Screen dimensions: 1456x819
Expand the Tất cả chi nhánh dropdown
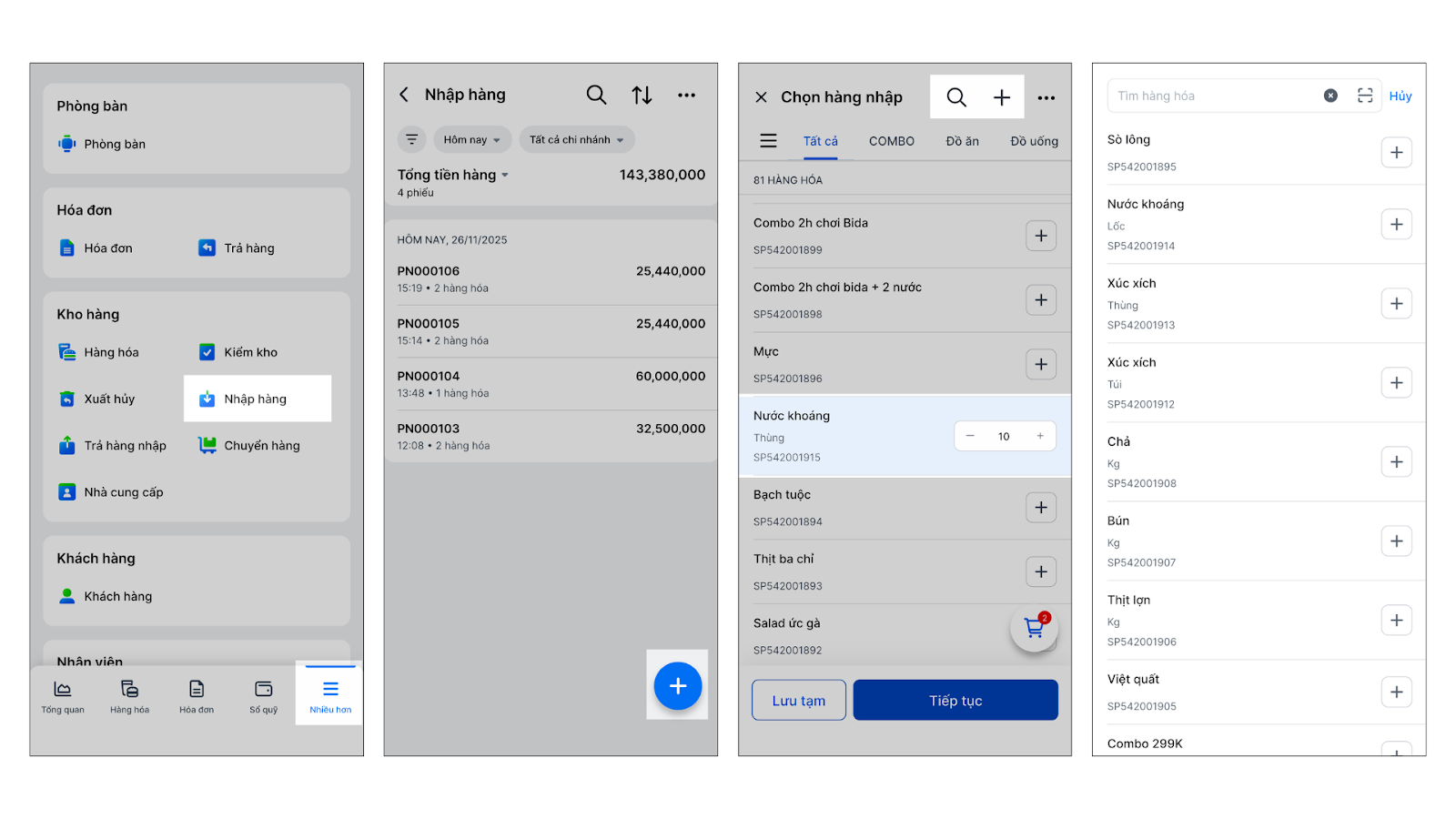(577, 139)
